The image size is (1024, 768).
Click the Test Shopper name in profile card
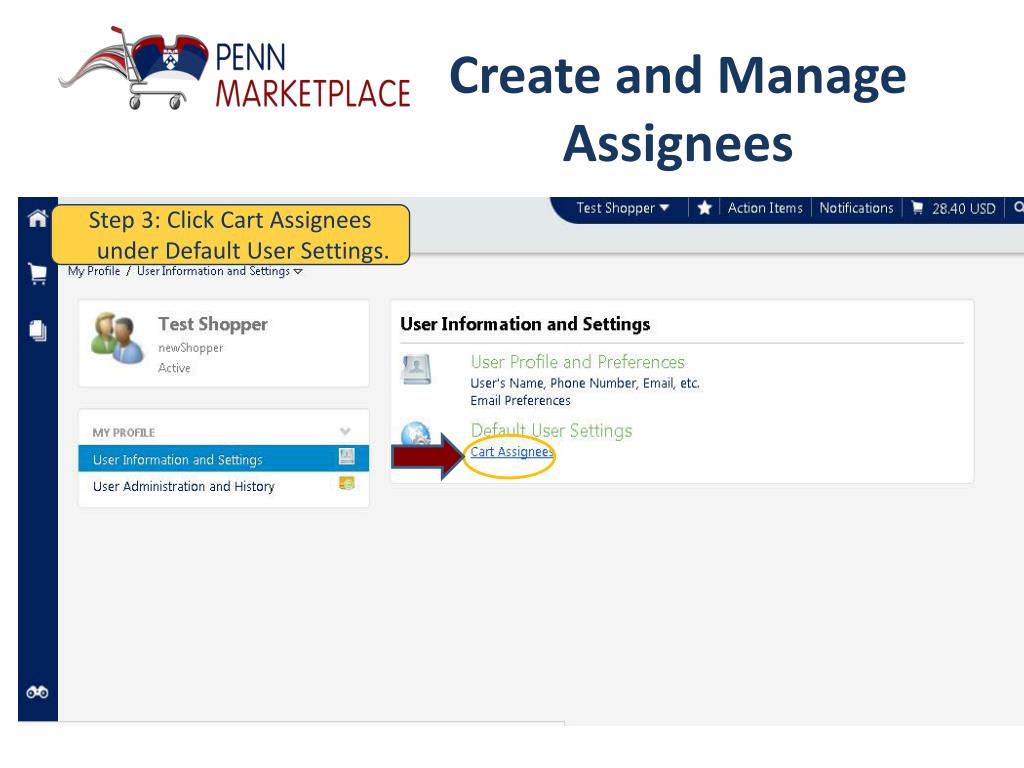[x=213, y=325]
